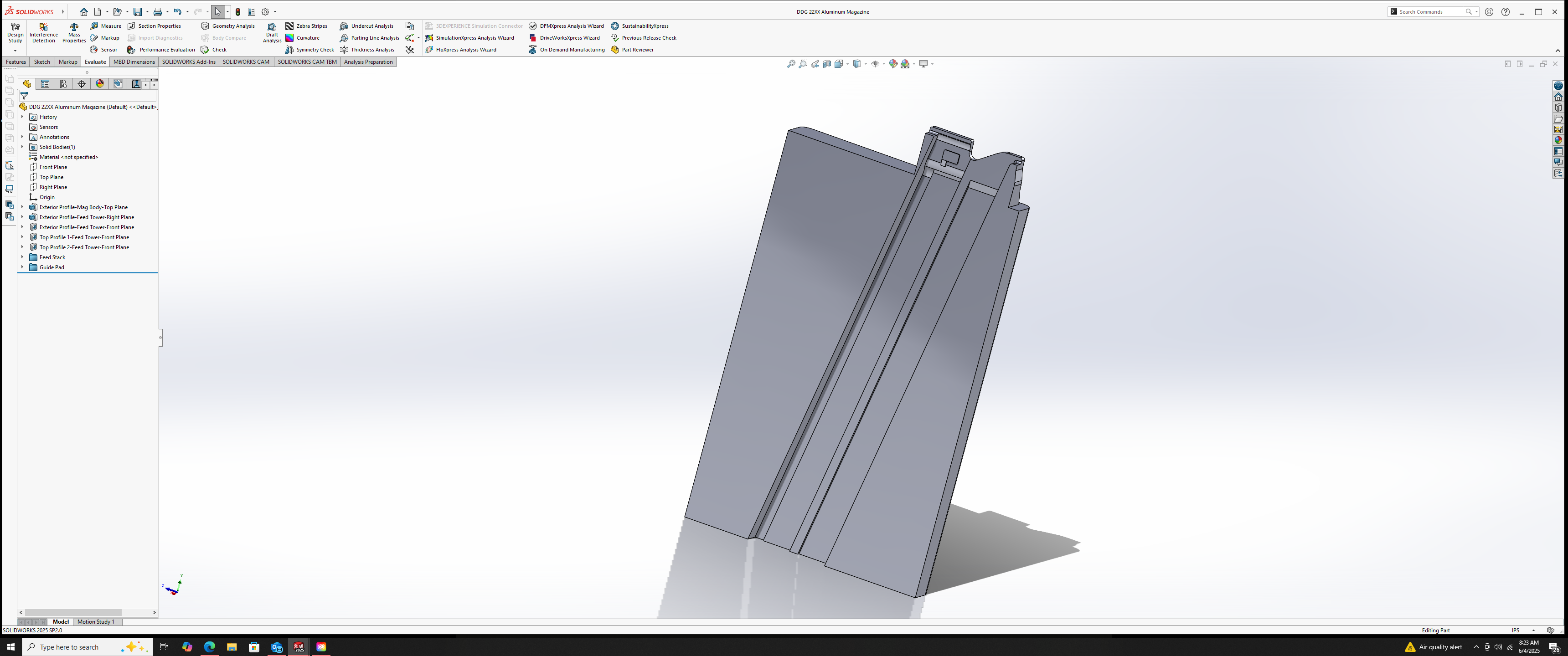Image resolution: width=1568 pixels, height=656 pixels.
Task: Open Part Reviewer
Action: [x=632, y=50]
